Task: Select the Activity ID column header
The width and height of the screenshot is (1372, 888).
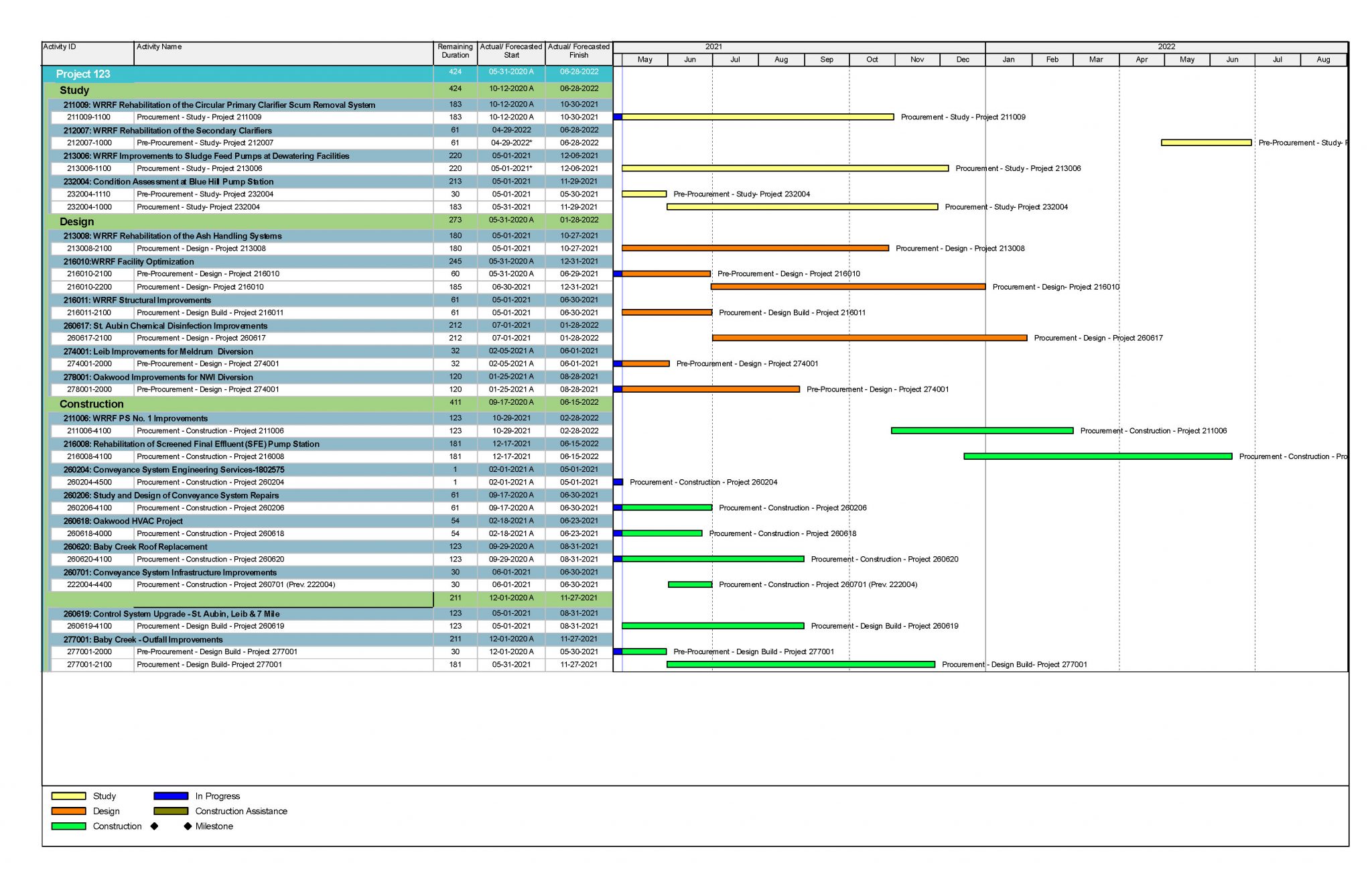Action: pyautogui.click(x=88, y=54)
